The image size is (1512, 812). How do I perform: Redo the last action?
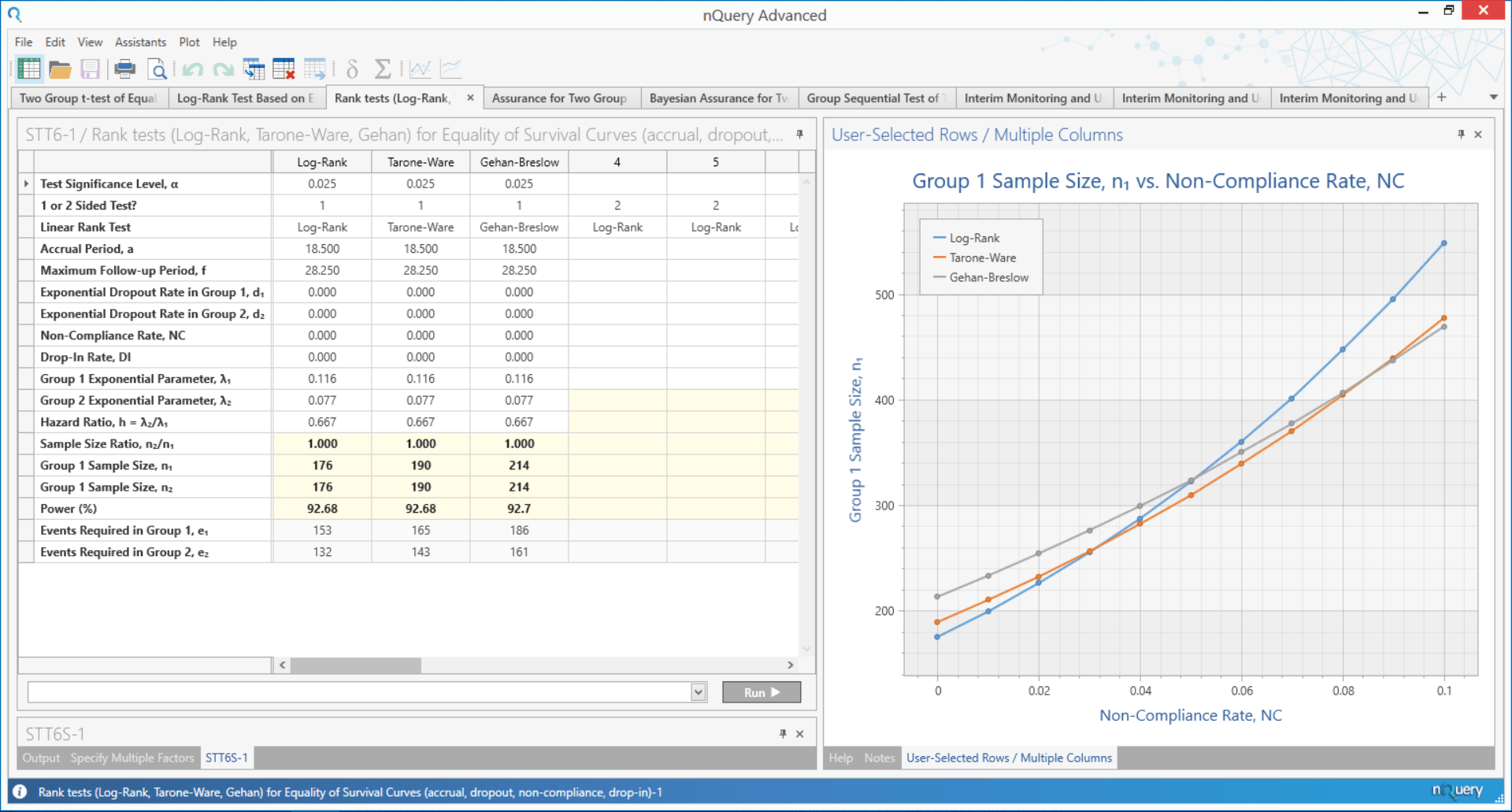tap(224, 70)
